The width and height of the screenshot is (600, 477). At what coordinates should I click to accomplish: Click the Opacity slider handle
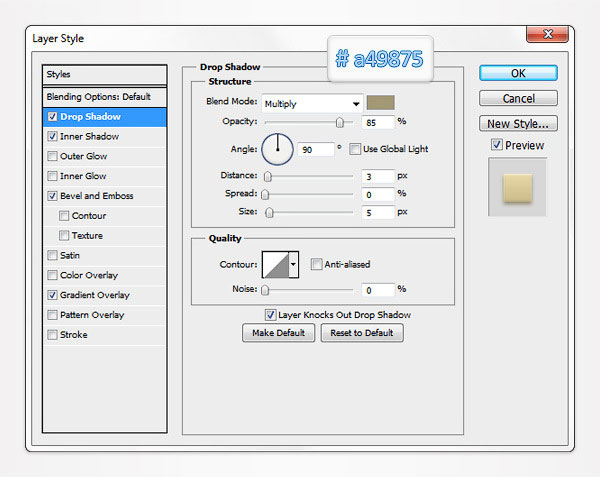pos(339,122)
